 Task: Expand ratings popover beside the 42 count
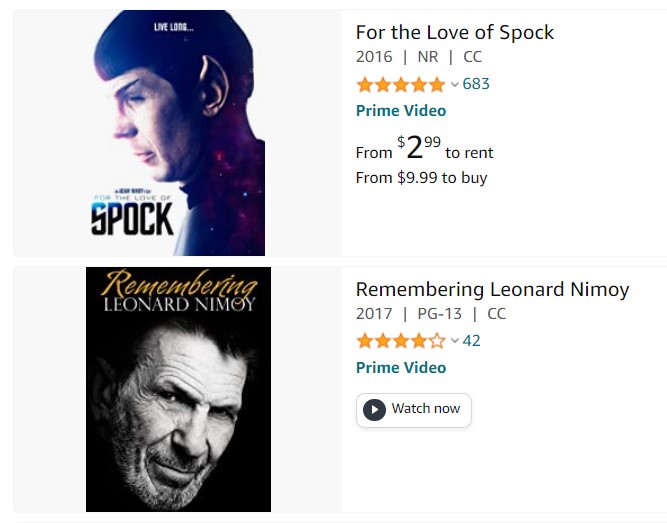click(455, 342)
